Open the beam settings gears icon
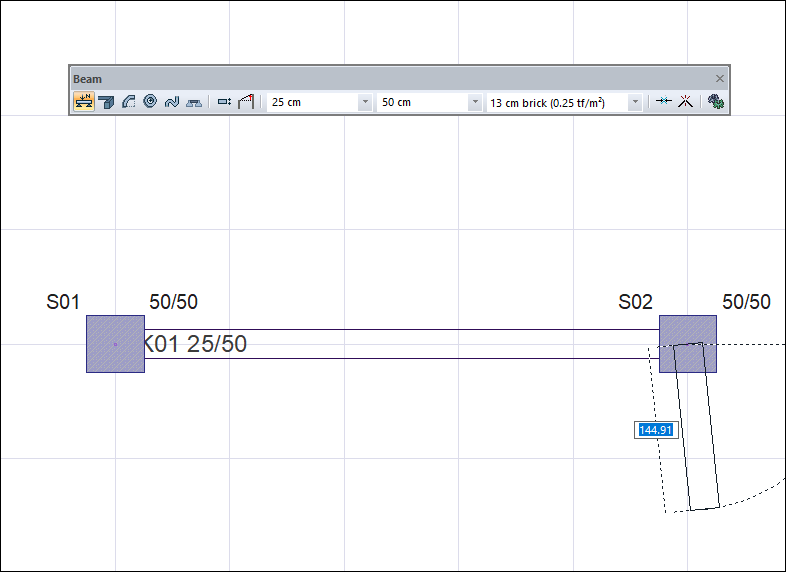The width and height of the screenshot is (786, 572). pyautogui.click(x=715, y=102)
